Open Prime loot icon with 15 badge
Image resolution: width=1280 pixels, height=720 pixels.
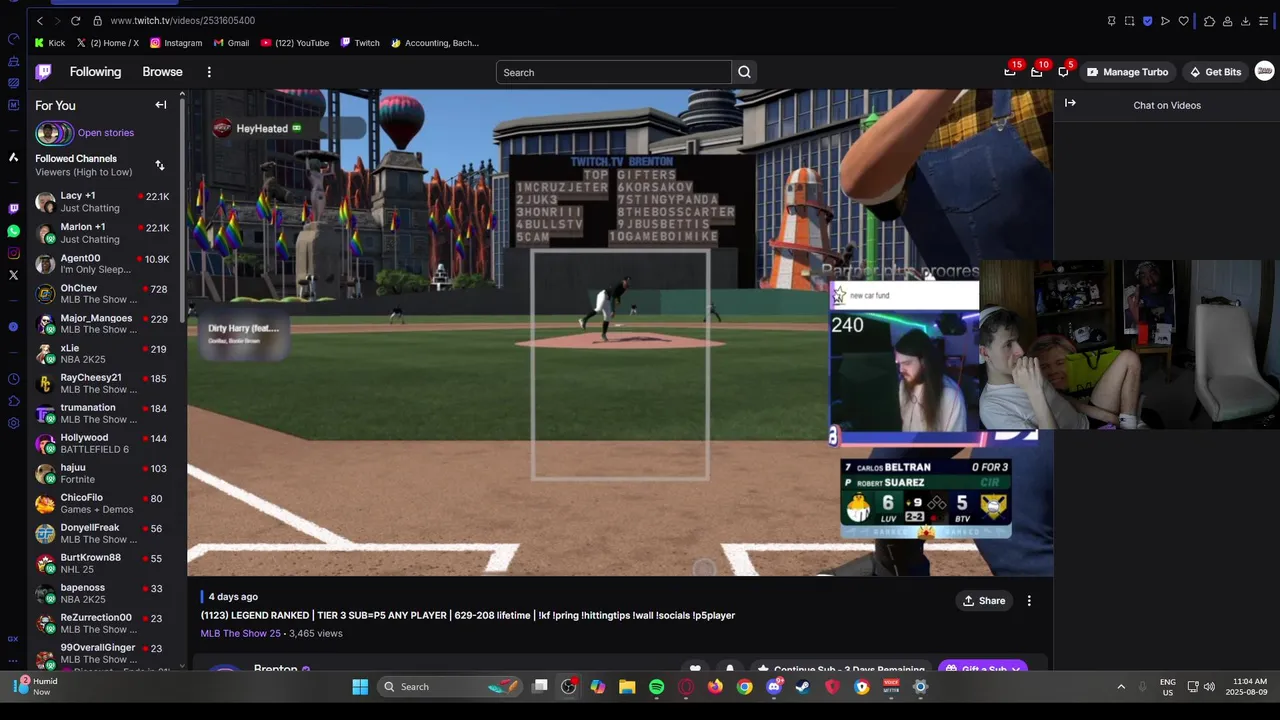(x=1010, y=72)
